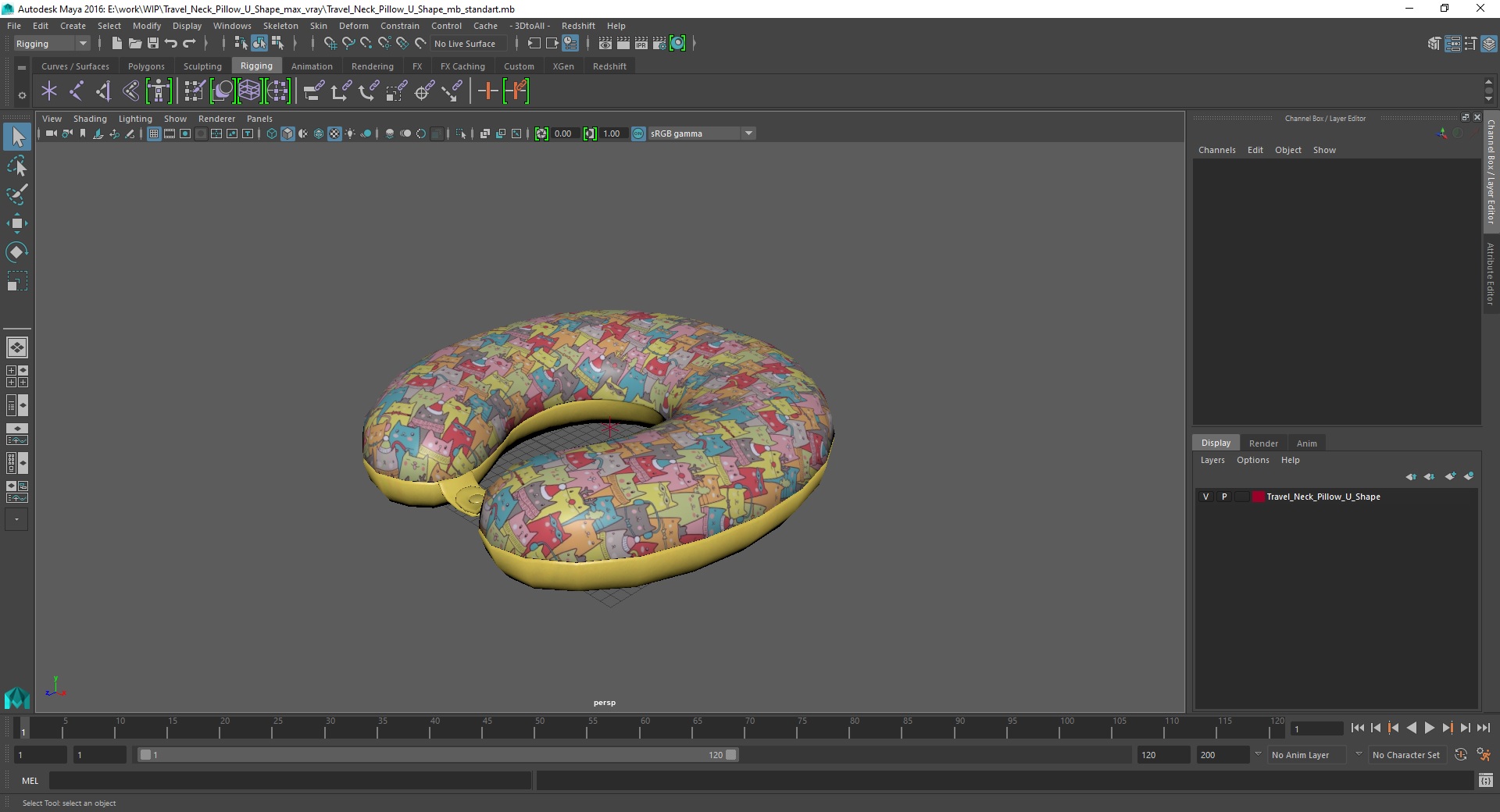1500x812 pixels.
Task: Open the viewport Shading menu
Action: click(90, 119)
